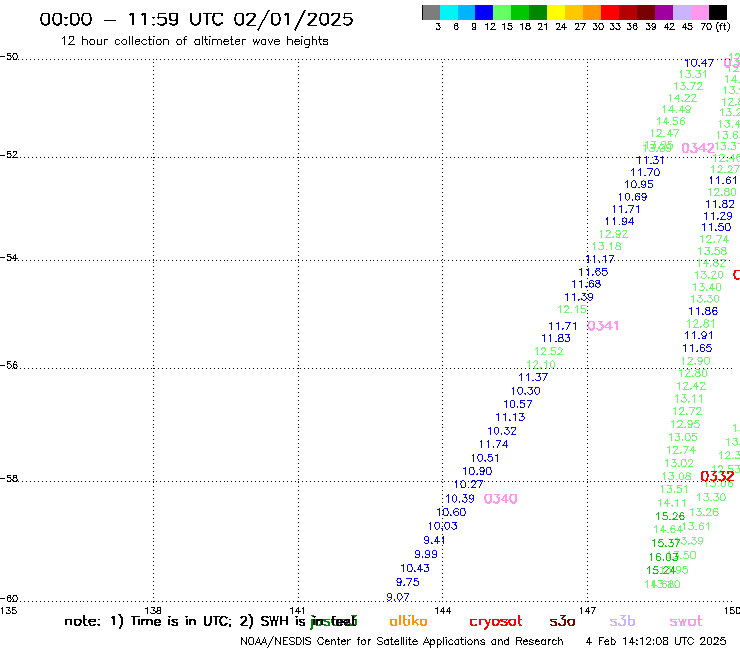Click the wave height value '11.68'
This screenshot has height=650, width=740.
click(586, 284)
